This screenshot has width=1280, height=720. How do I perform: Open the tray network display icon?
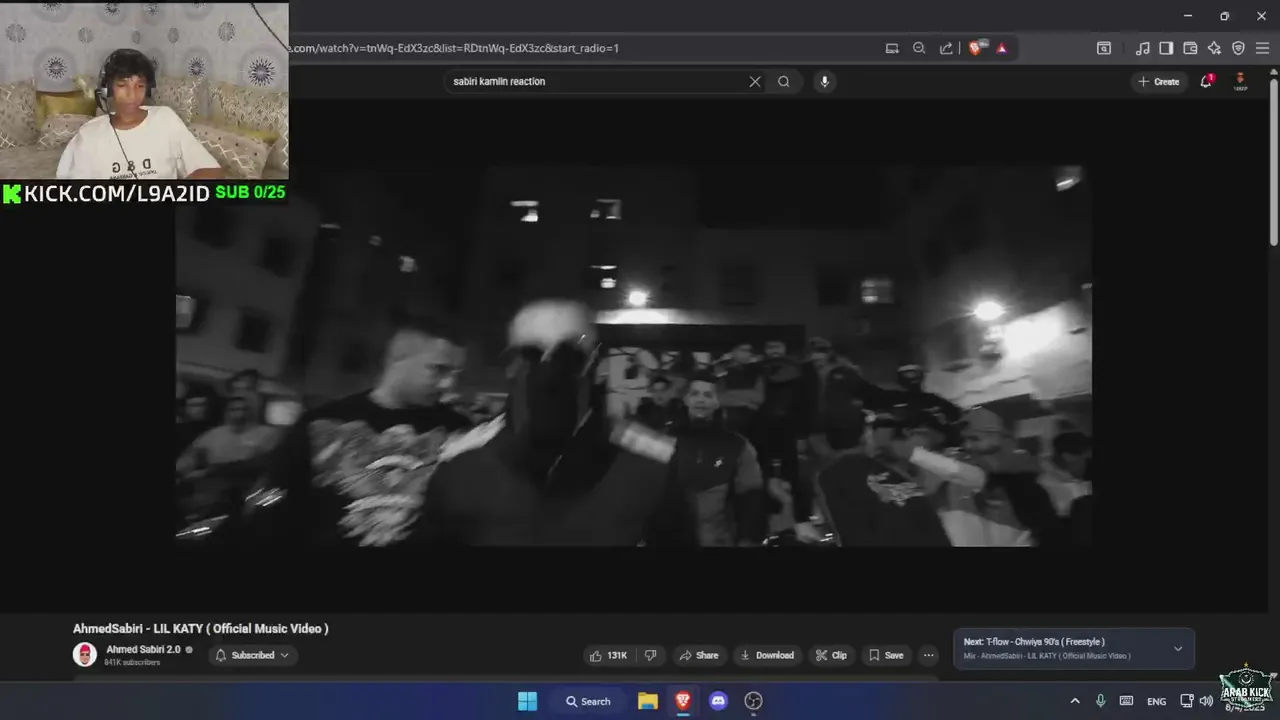tap(1187, 701)
